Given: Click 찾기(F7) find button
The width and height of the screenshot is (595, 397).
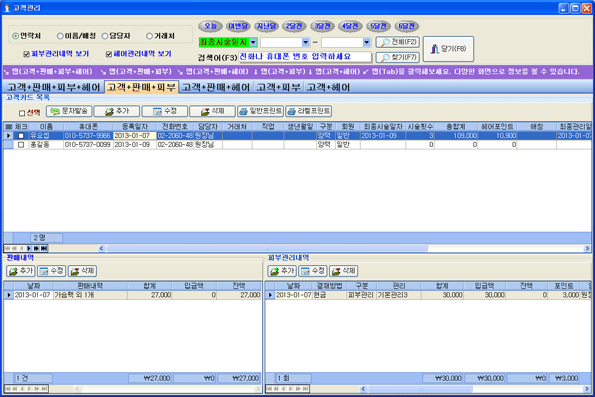Looking at the screenshot, I should [x=398, y=57].
